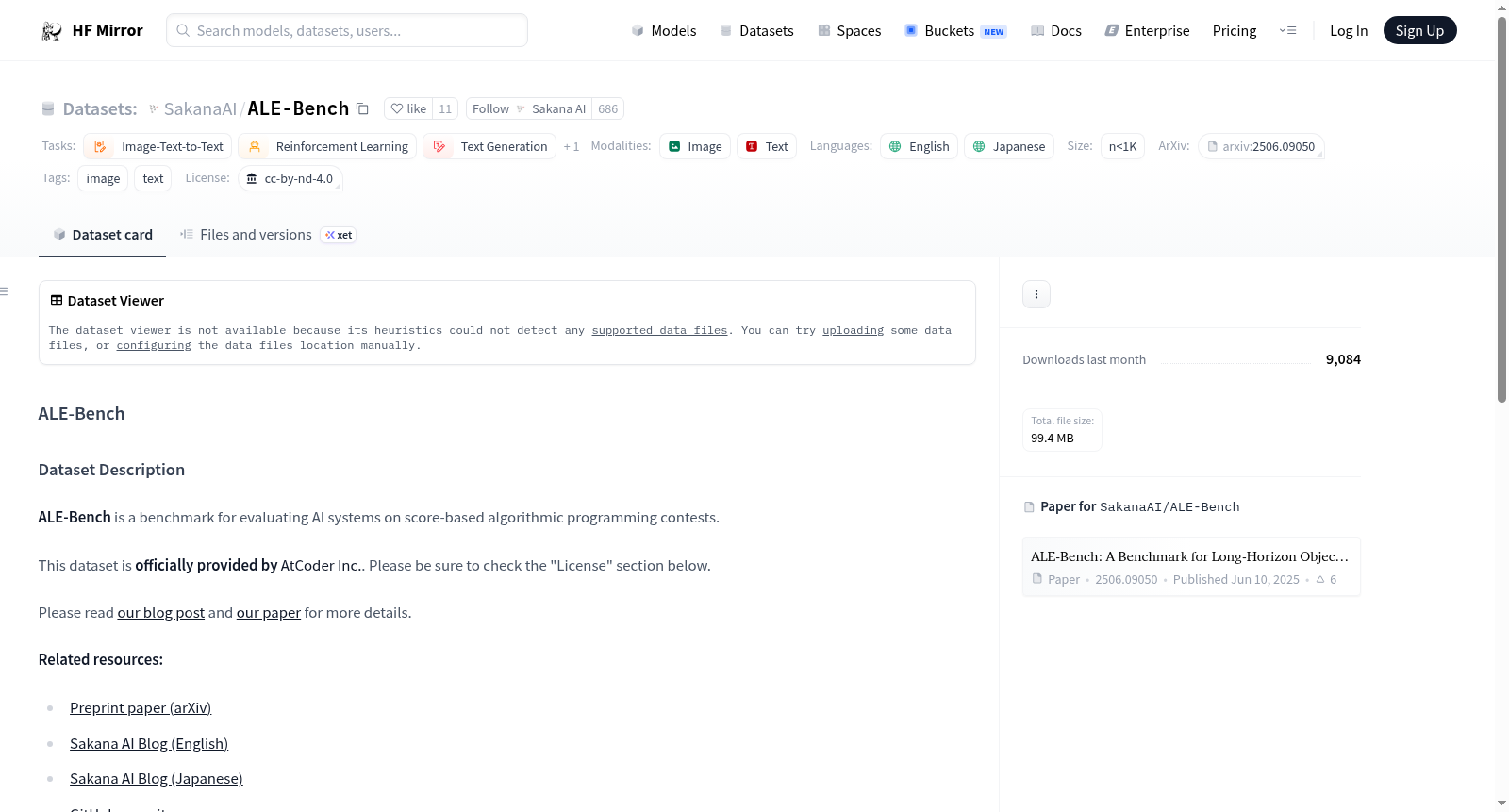Expand the extra navigation menu after Pricing
The image size is (1509, 812).
(1287, 31)
